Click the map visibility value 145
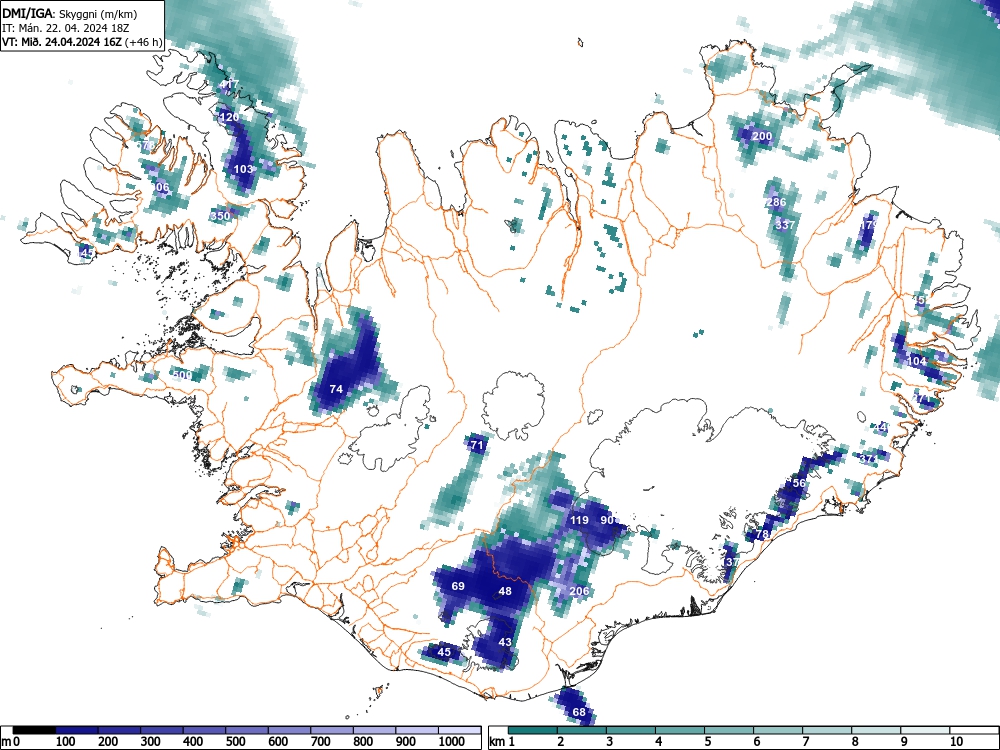Screen dimensions: 1000x750 [x=85, y=253]
